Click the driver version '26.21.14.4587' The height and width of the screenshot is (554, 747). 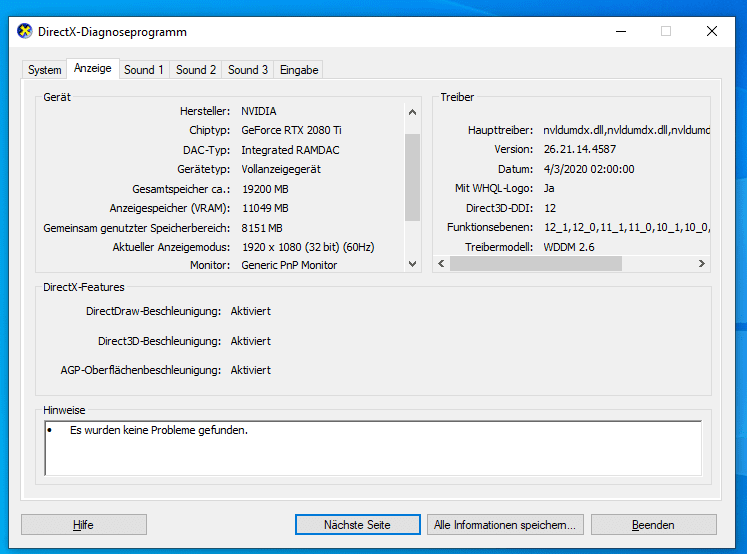pos(580,149)
